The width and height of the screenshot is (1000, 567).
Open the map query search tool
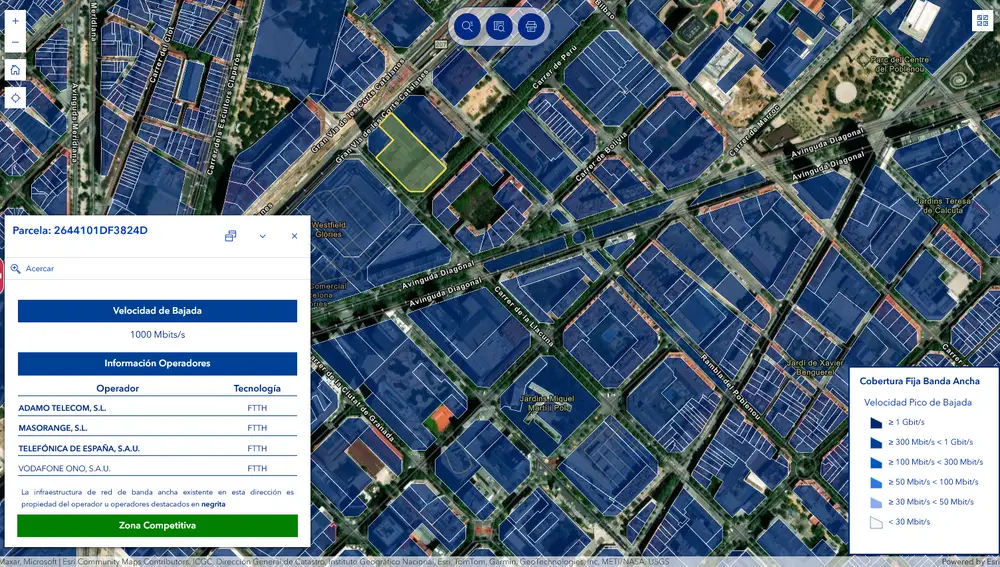tap(499, 27)
